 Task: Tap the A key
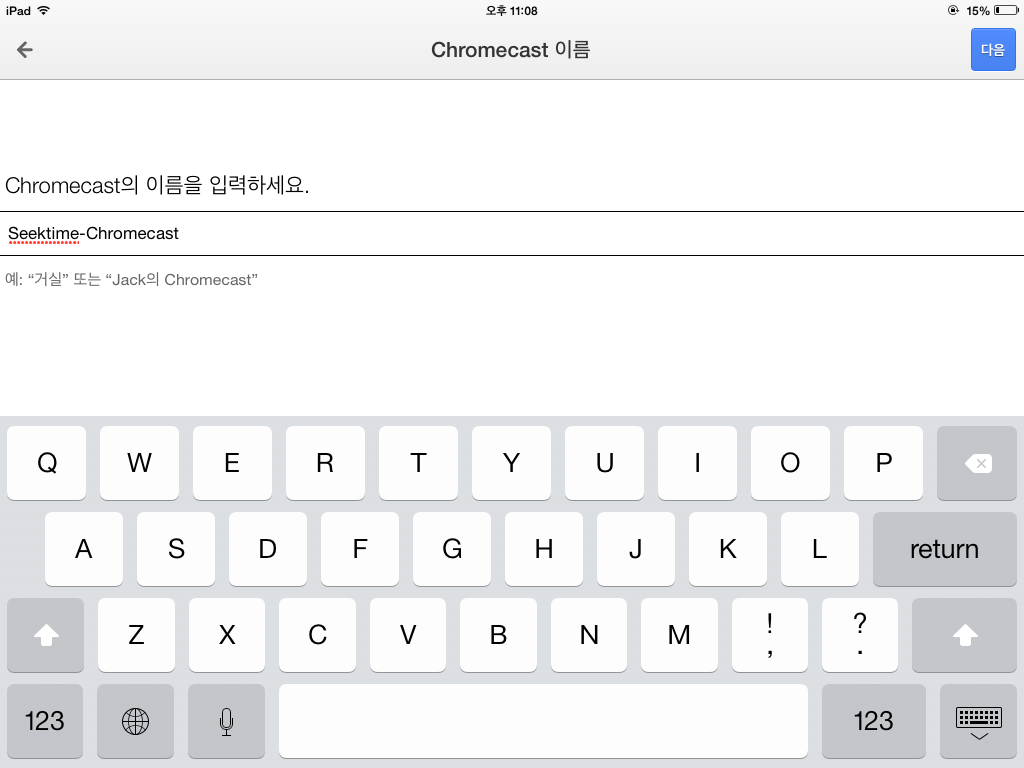[x=84, y=549]
